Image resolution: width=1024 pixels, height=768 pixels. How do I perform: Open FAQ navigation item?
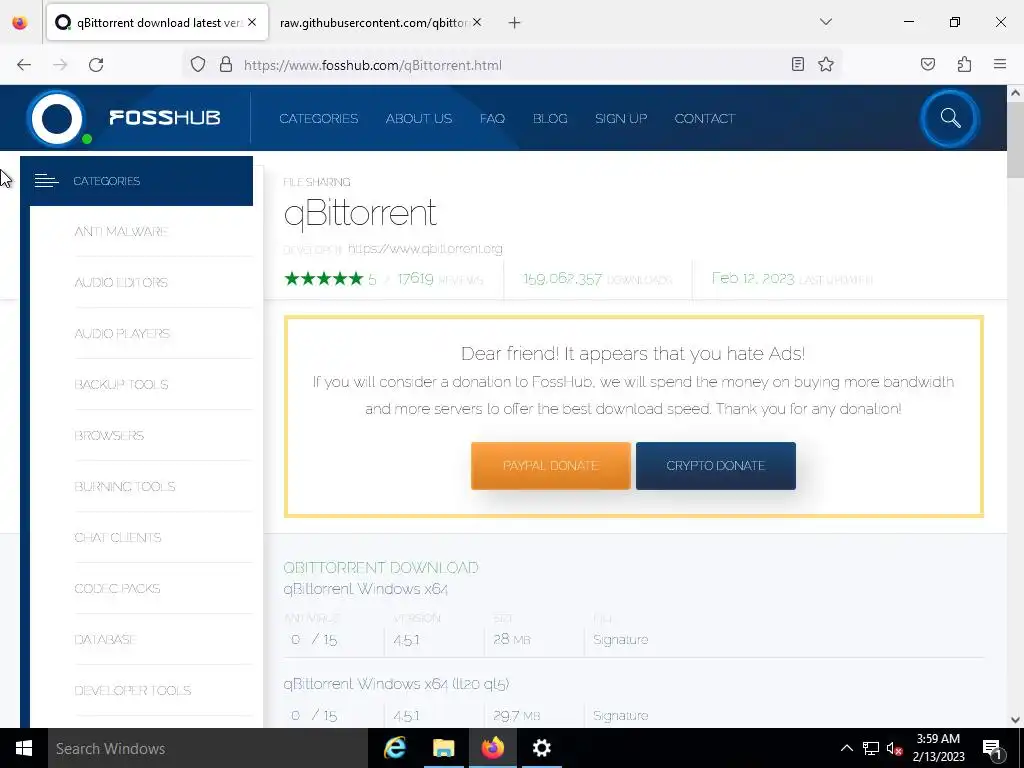(492, 119)
